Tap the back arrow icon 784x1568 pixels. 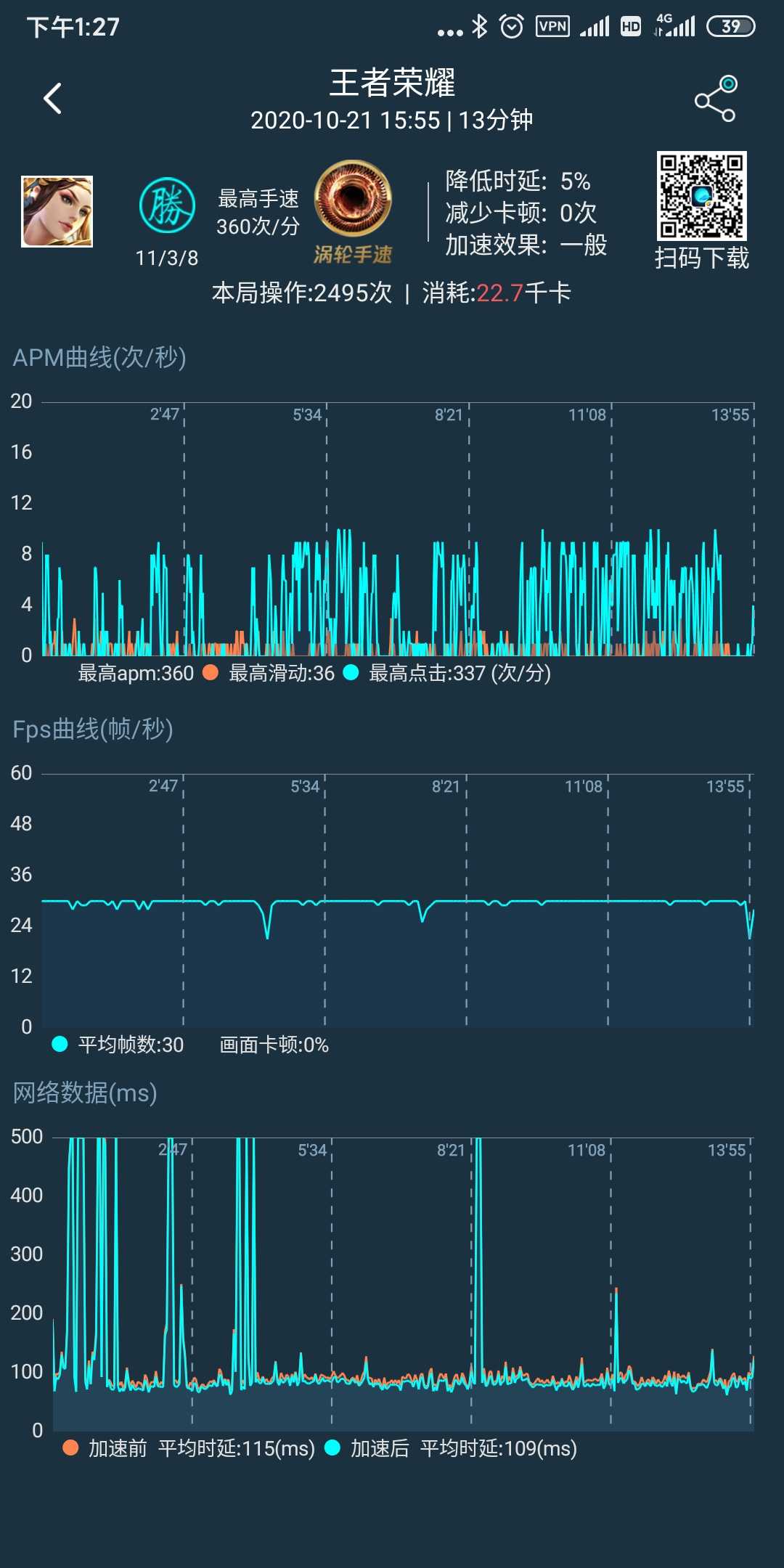(x=52, y=99)
